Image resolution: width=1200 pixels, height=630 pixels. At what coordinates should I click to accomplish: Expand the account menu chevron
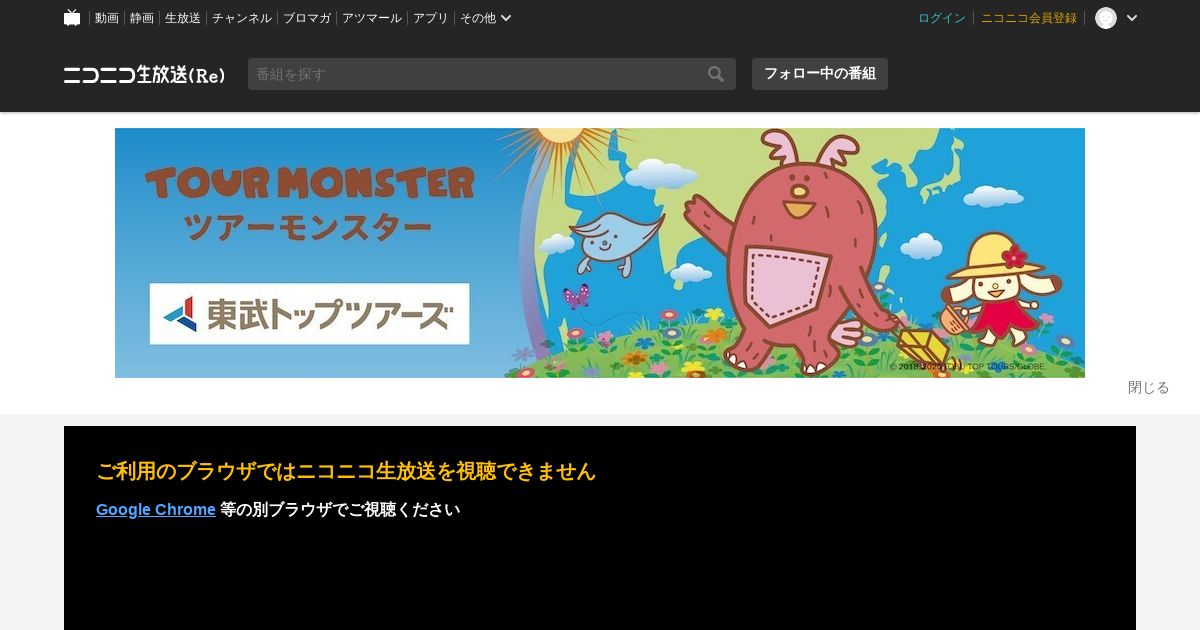click(1132, 18)
